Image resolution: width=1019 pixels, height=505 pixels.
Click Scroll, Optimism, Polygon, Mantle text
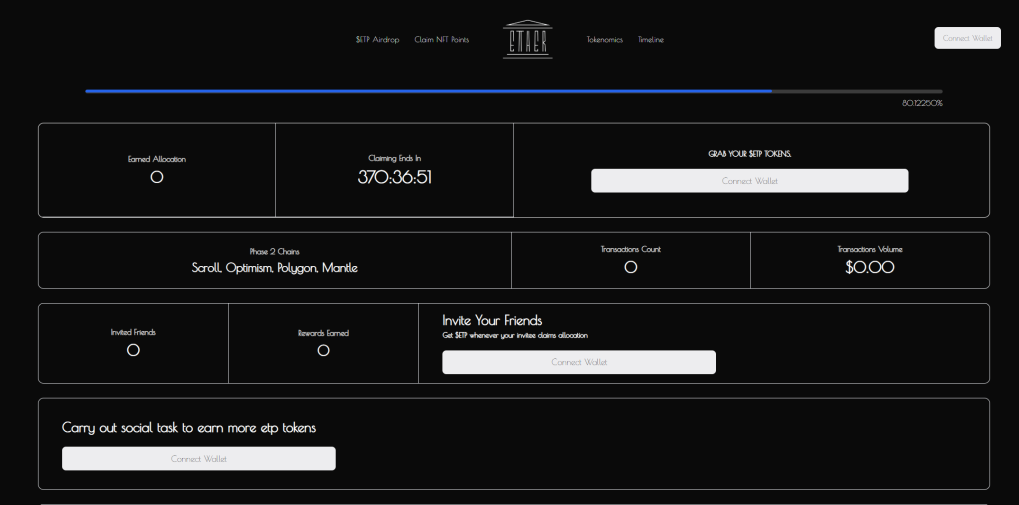[275, 268]
